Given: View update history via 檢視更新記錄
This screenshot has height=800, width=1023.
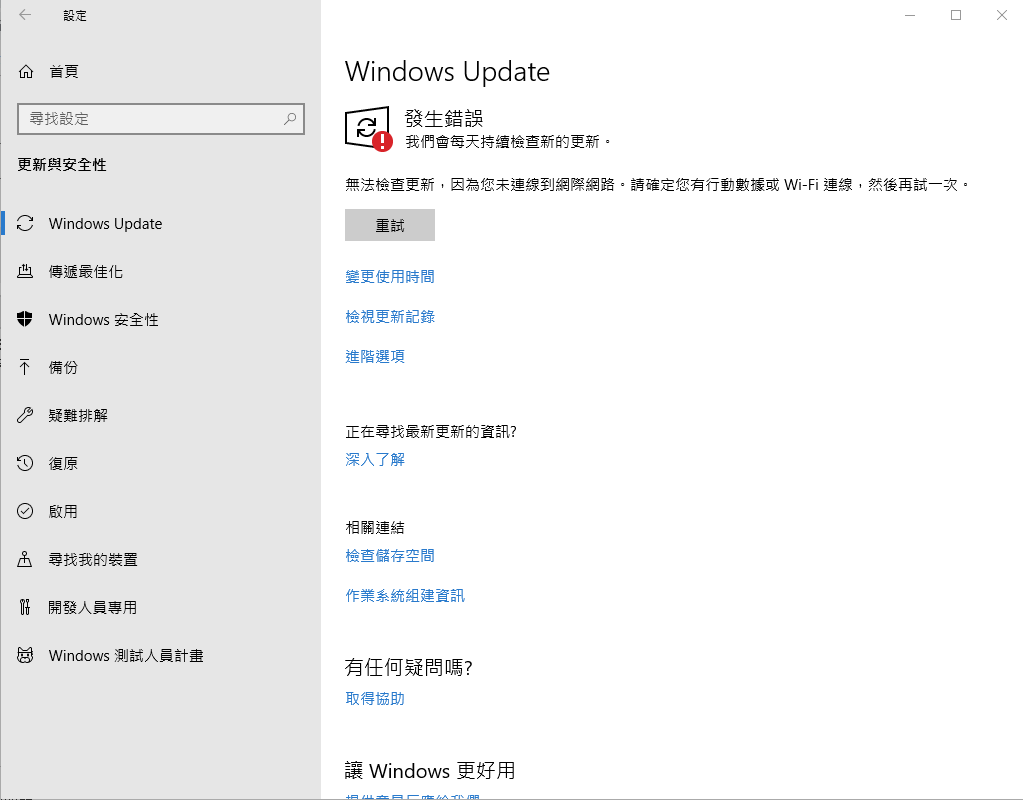Looking at the screenshot, I should [389, 316].
